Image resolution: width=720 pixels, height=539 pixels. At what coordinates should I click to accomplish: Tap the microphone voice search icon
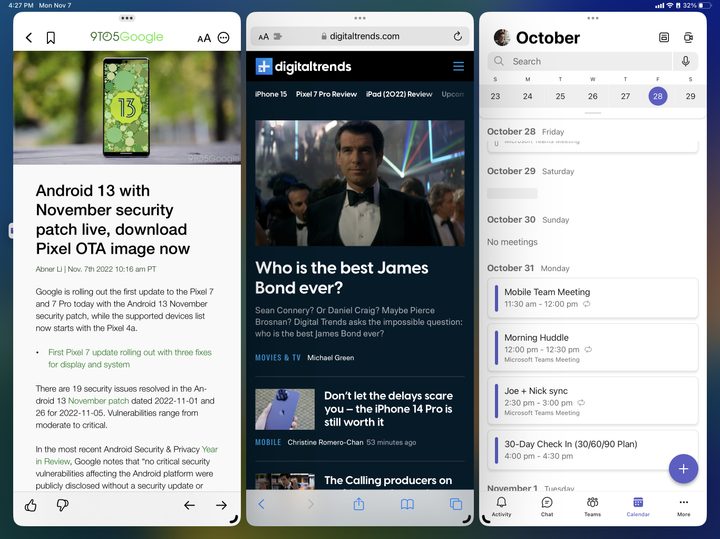tap(686, 61)
